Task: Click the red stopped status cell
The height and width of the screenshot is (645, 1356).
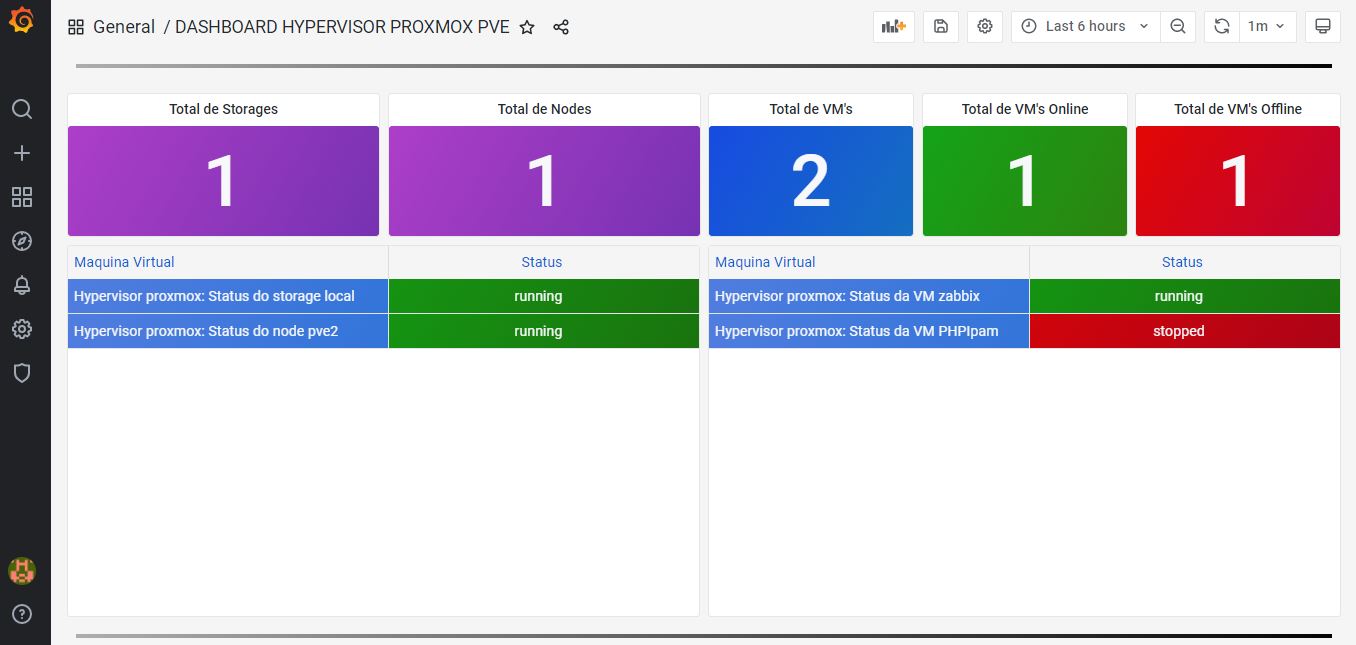Action: (x=1185, y=331)
